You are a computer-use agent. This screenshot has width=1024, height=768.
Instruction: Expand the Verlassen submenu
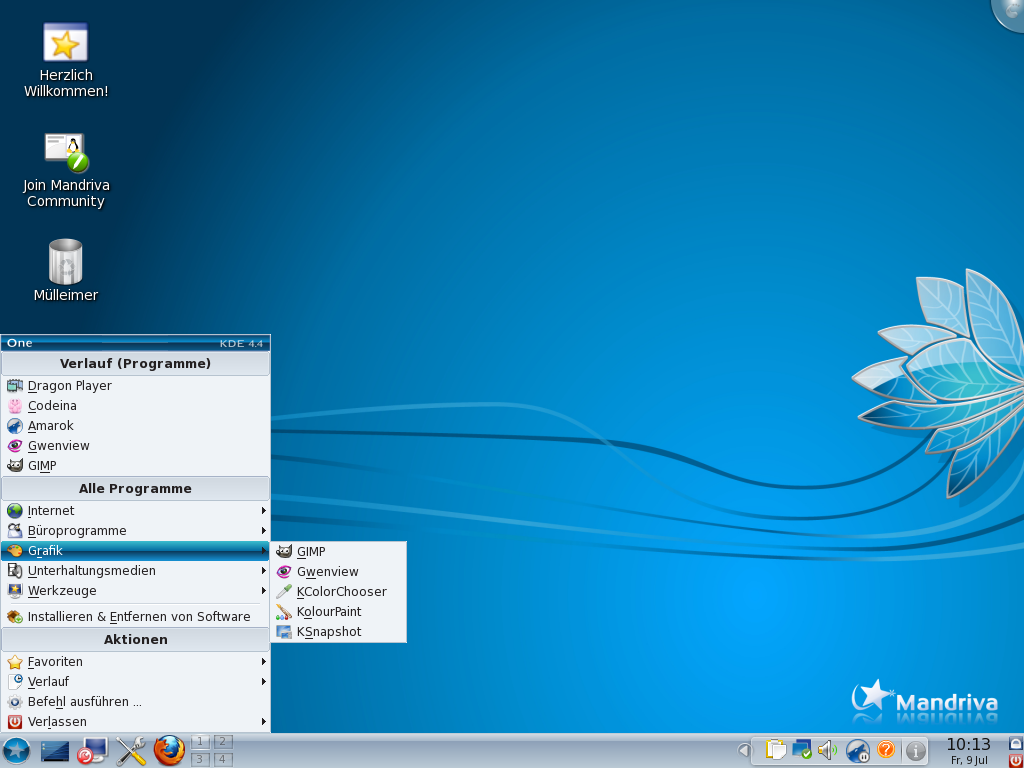coord(135,722)
